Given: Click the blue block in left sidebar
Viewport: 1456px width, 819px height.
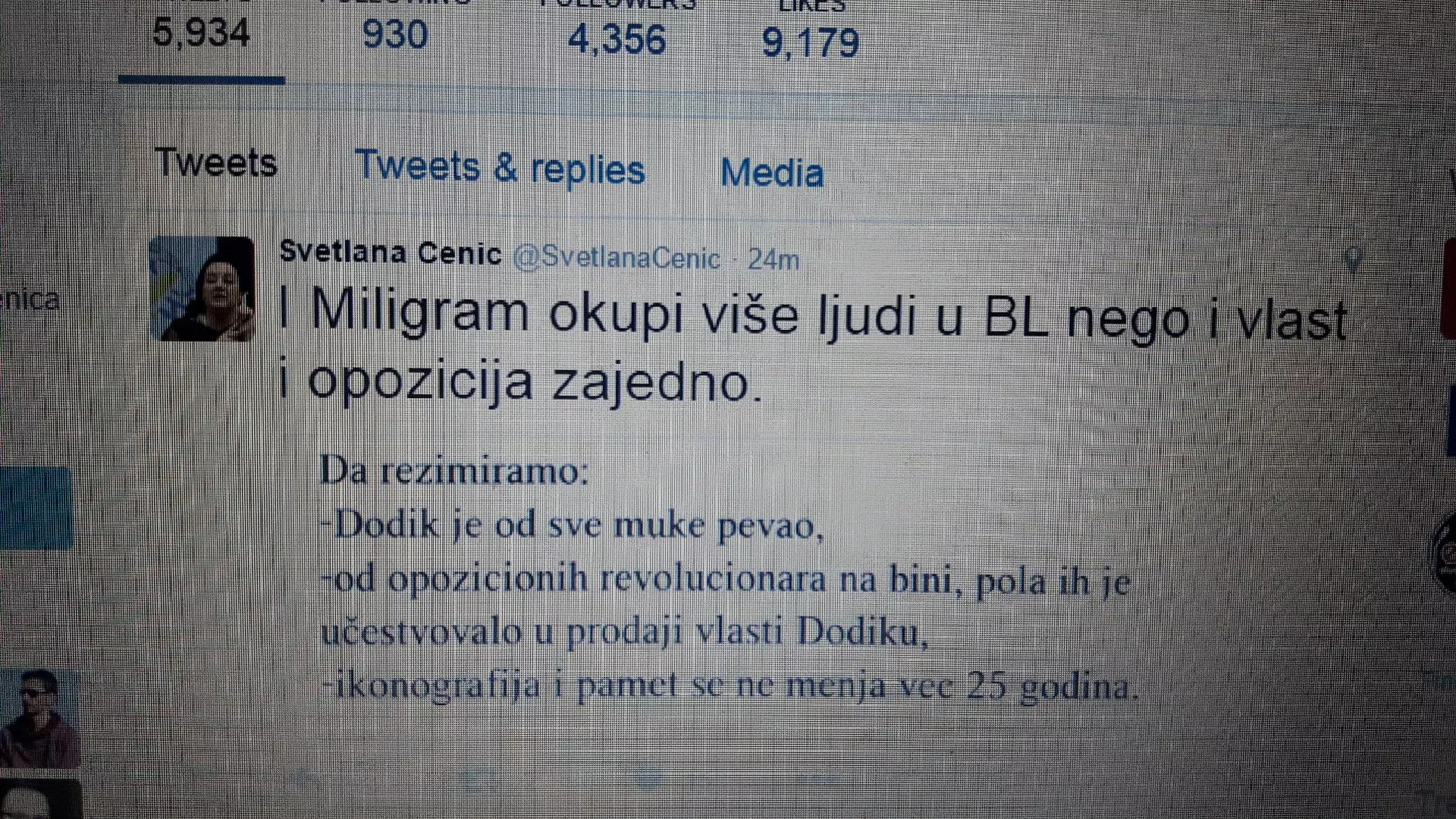Looking at the screenshot, I should pos(36,507).
